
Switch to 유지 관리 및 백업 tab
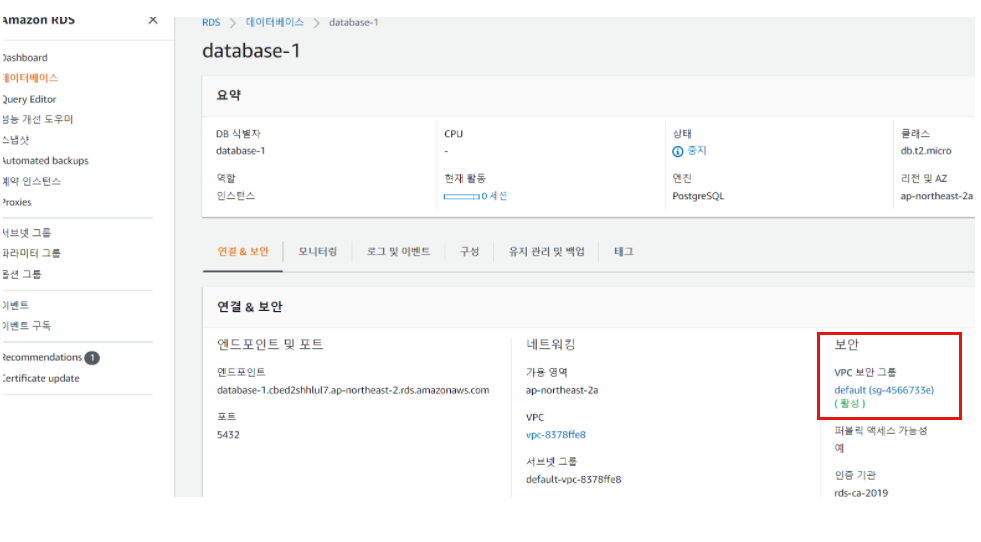[546, 252]
